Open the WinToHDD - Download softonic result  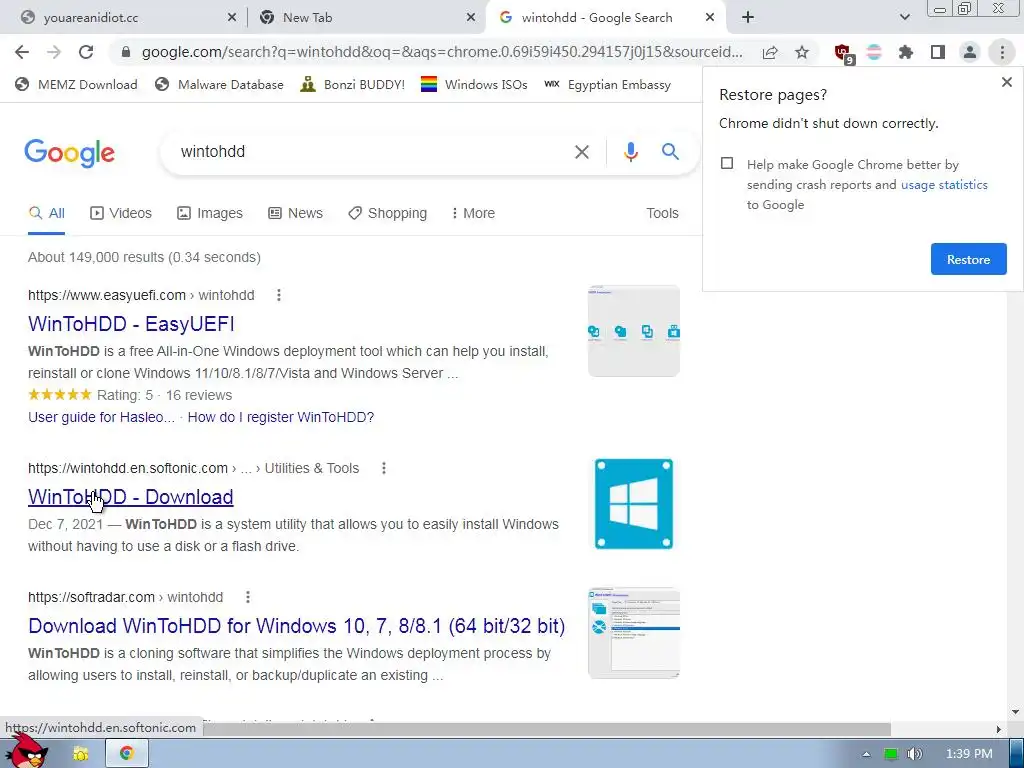tap(131, 497)
